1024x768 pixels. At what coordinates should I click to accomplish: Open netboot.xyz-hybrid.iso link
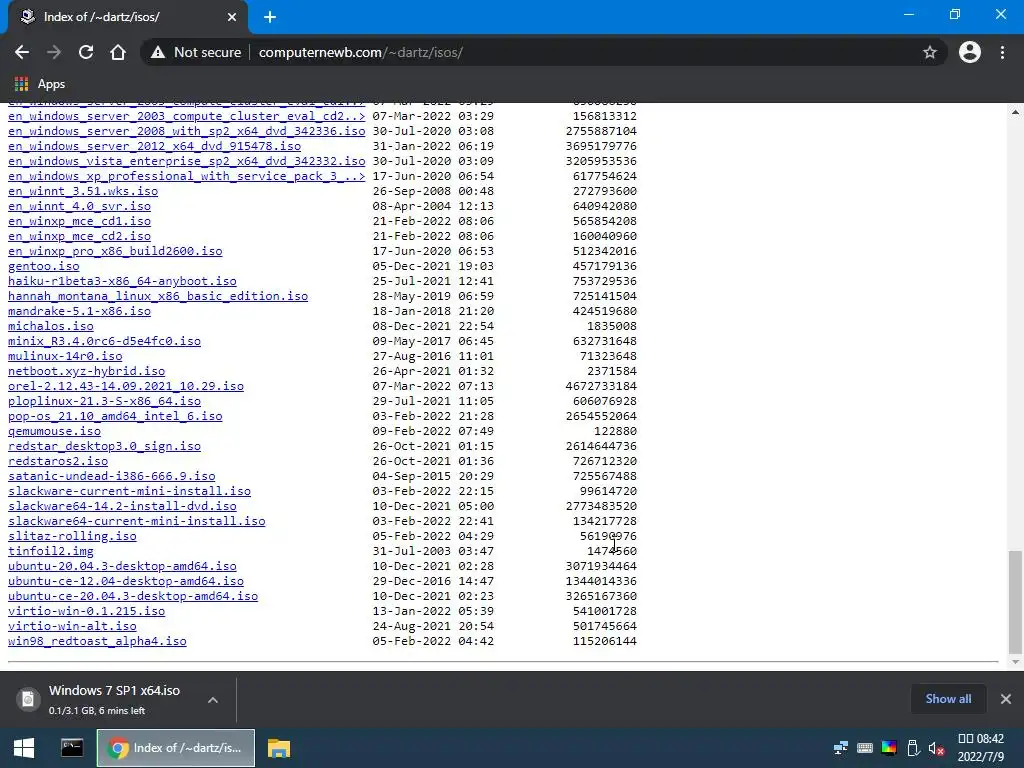point(87,372)
